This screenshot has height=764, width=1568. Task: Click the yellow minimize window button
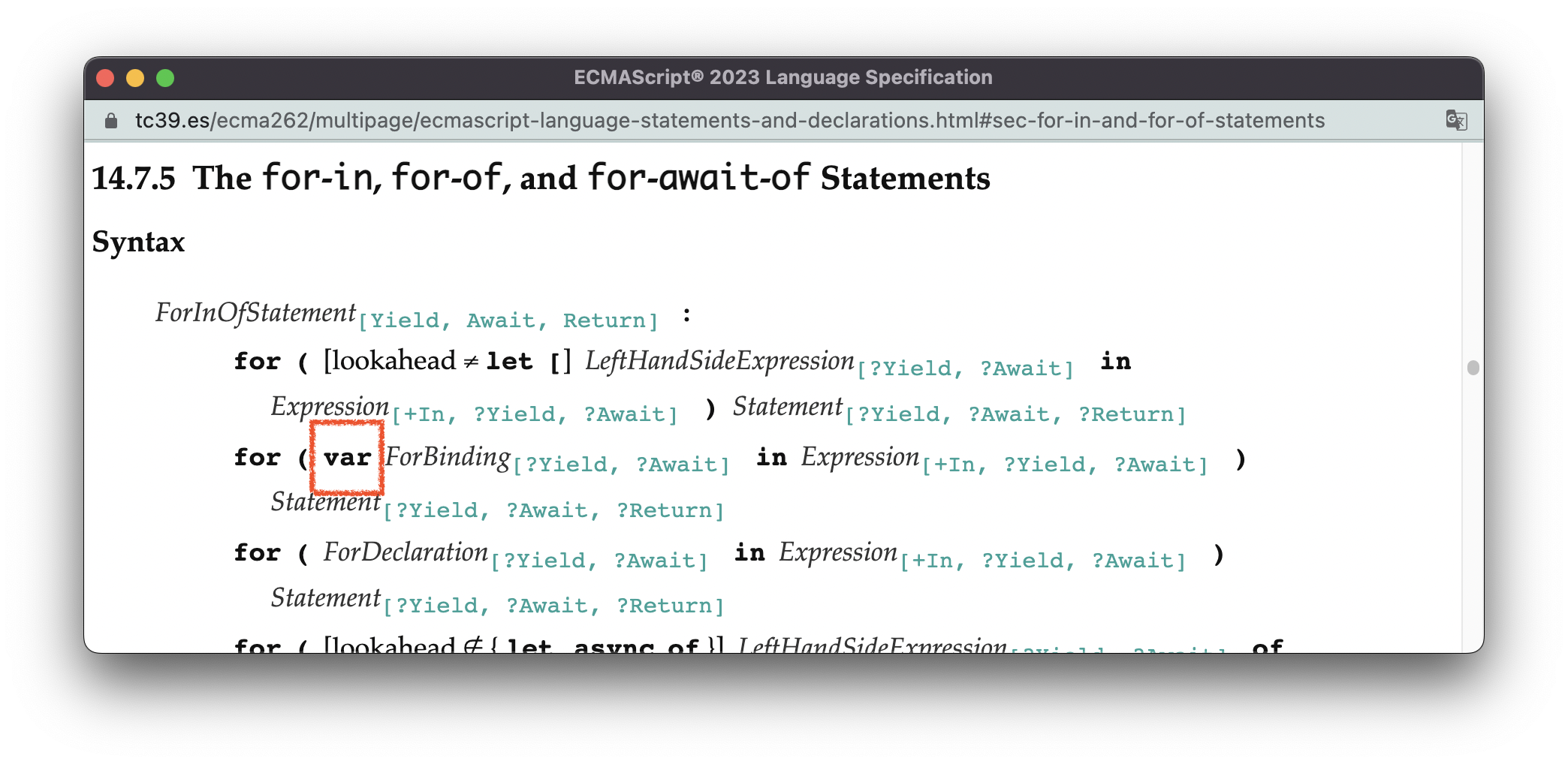click(x=135, y=78)
